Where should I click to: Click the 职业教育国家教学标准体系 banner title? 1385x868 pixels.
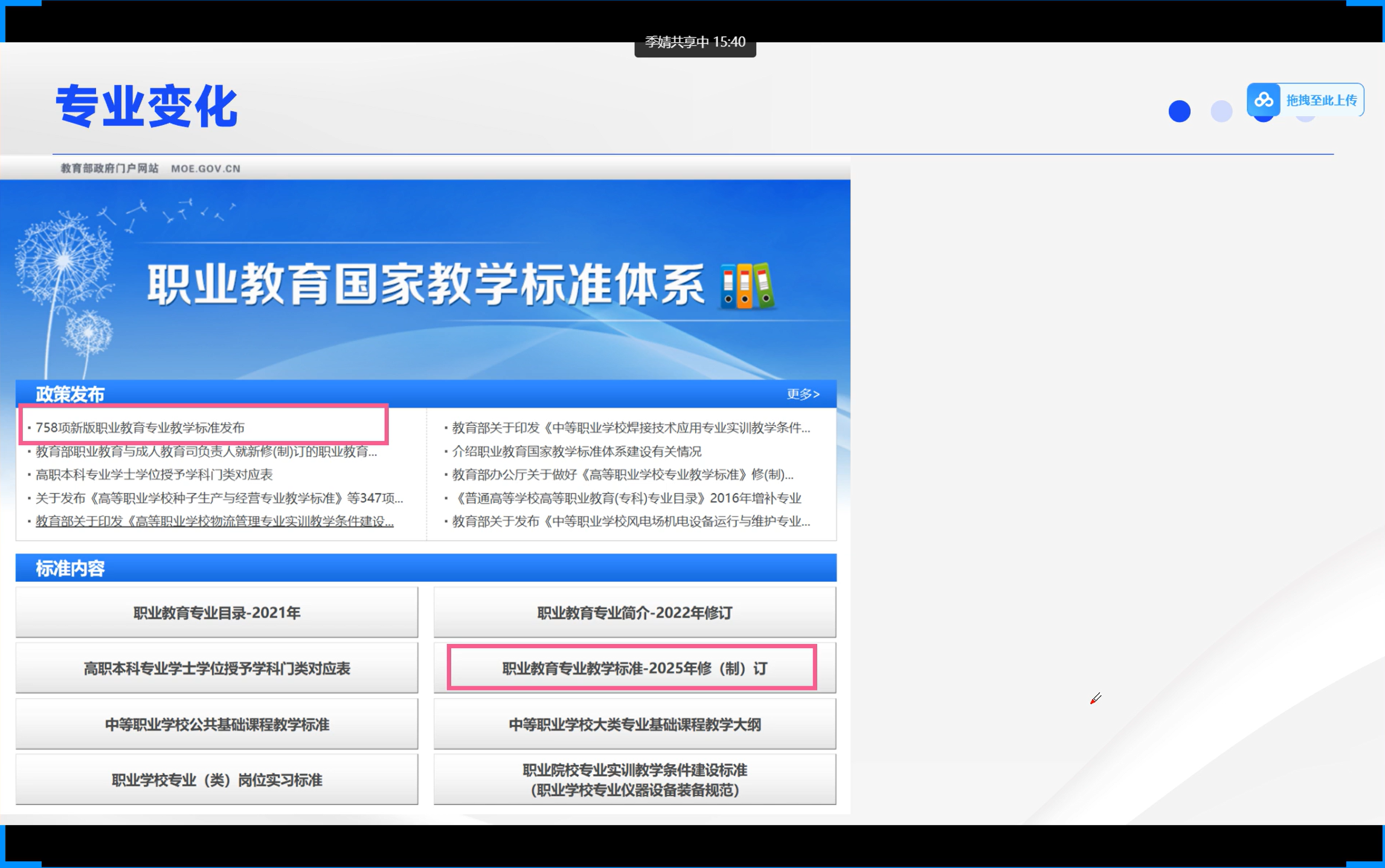[x=426, y=285]
